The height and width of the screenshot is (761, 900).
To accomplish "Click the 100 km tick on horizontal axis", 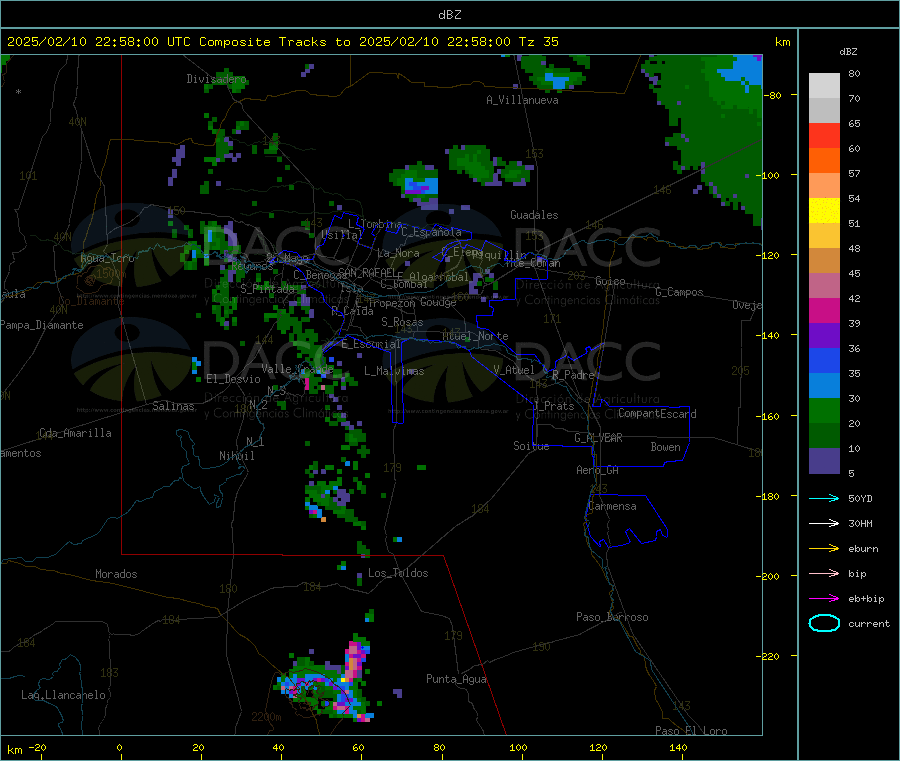I will (518, 747).
